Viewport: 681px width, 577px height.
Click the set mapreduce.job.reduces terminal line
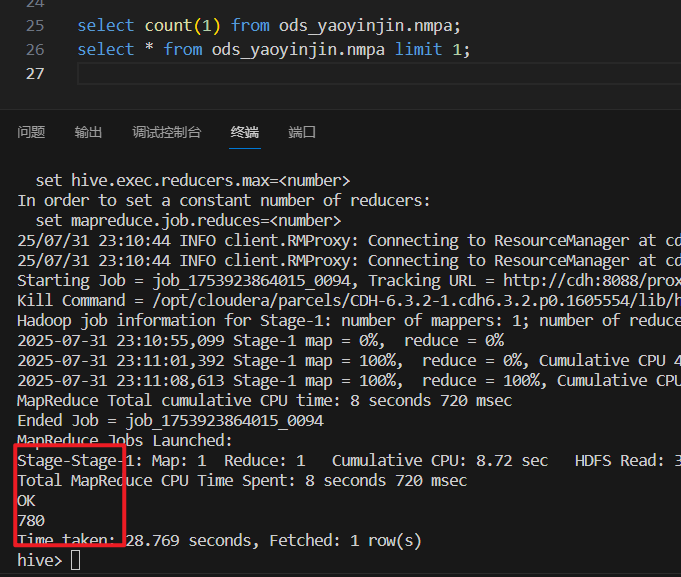(188, 220)
